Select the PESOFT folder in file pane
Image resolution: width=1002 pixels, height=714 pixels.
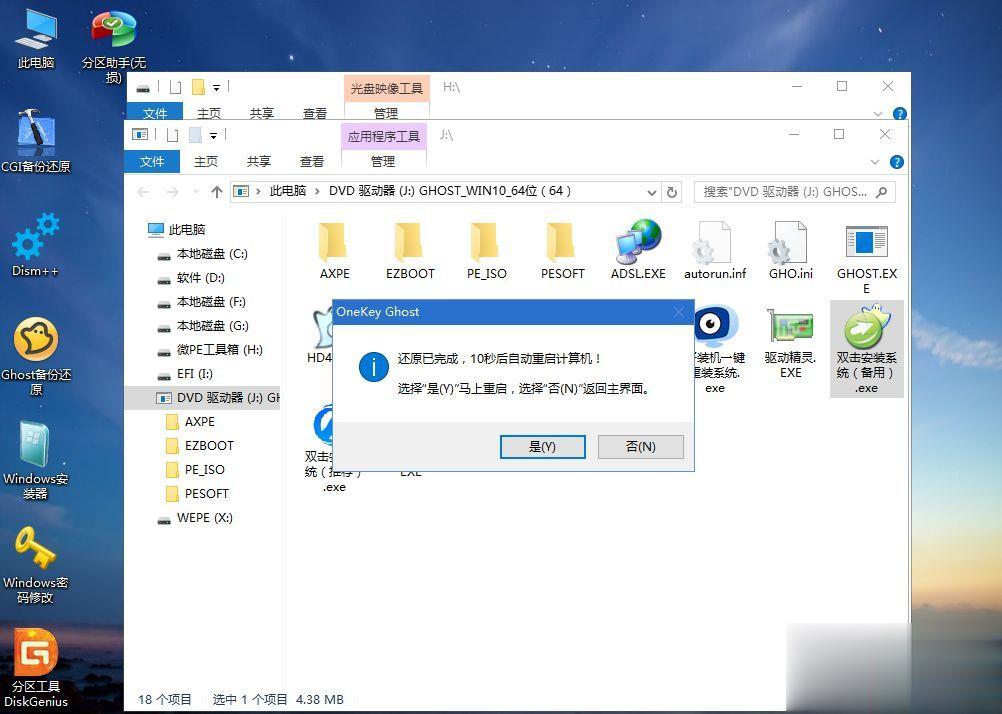[562, 251]
